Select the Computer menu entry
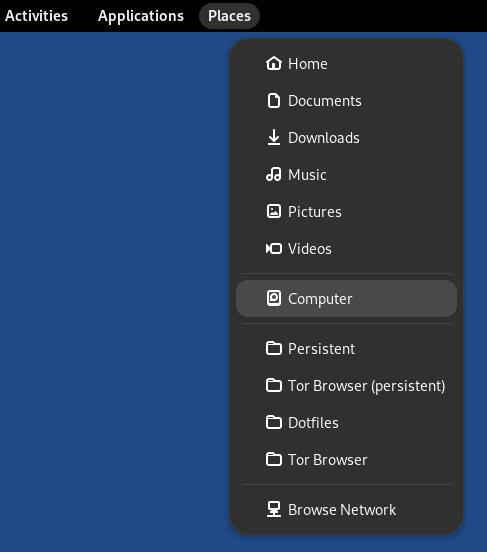This screenshot has height=552, width=487. pos(346,299)
